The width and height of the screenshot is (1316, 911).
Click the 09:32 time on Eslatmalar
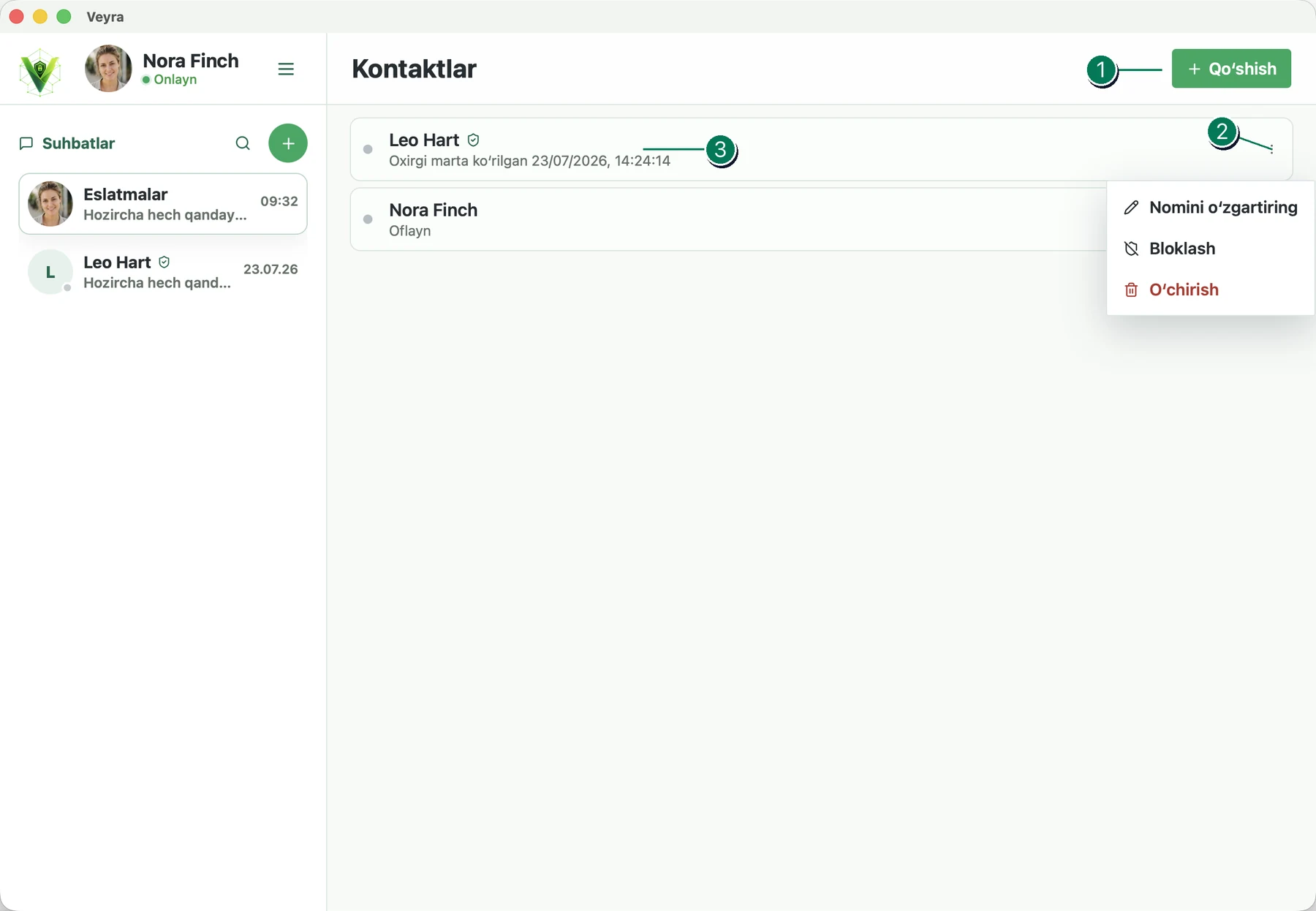(279, 201)
